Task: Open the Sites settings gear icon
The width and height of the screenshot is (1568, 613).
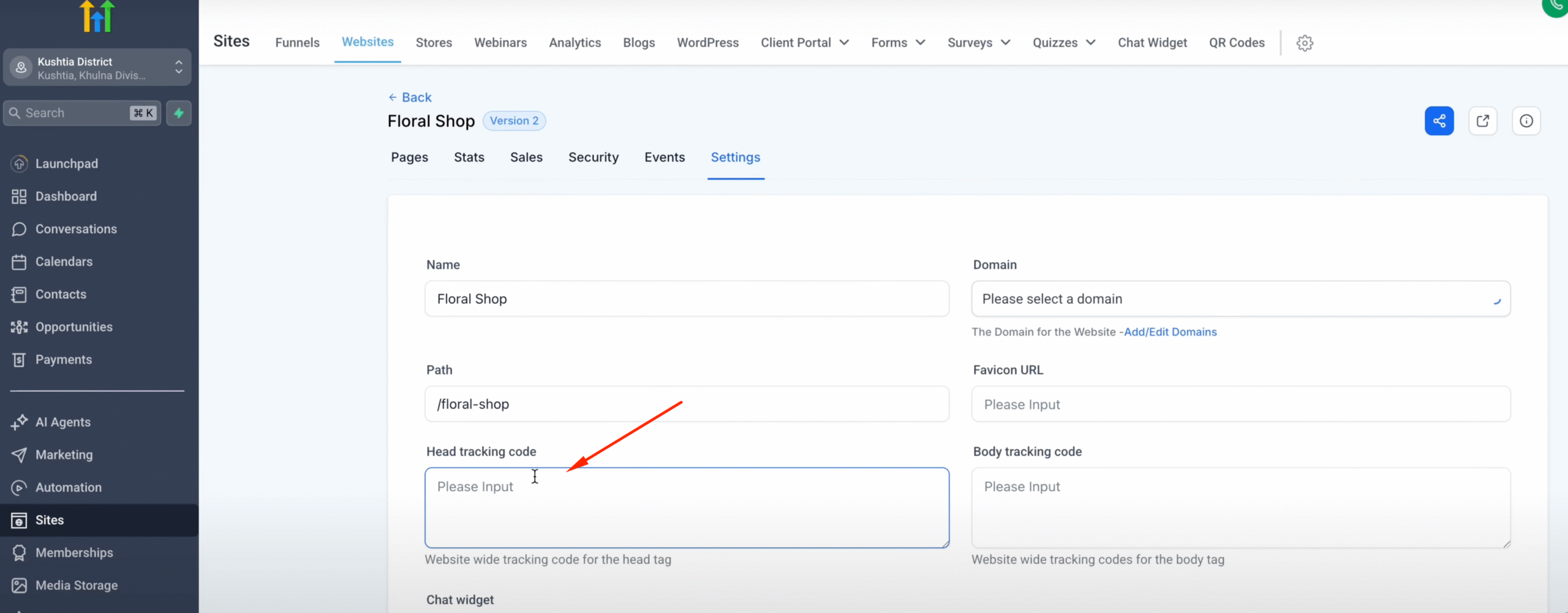Action: (x=1305, y=43)
